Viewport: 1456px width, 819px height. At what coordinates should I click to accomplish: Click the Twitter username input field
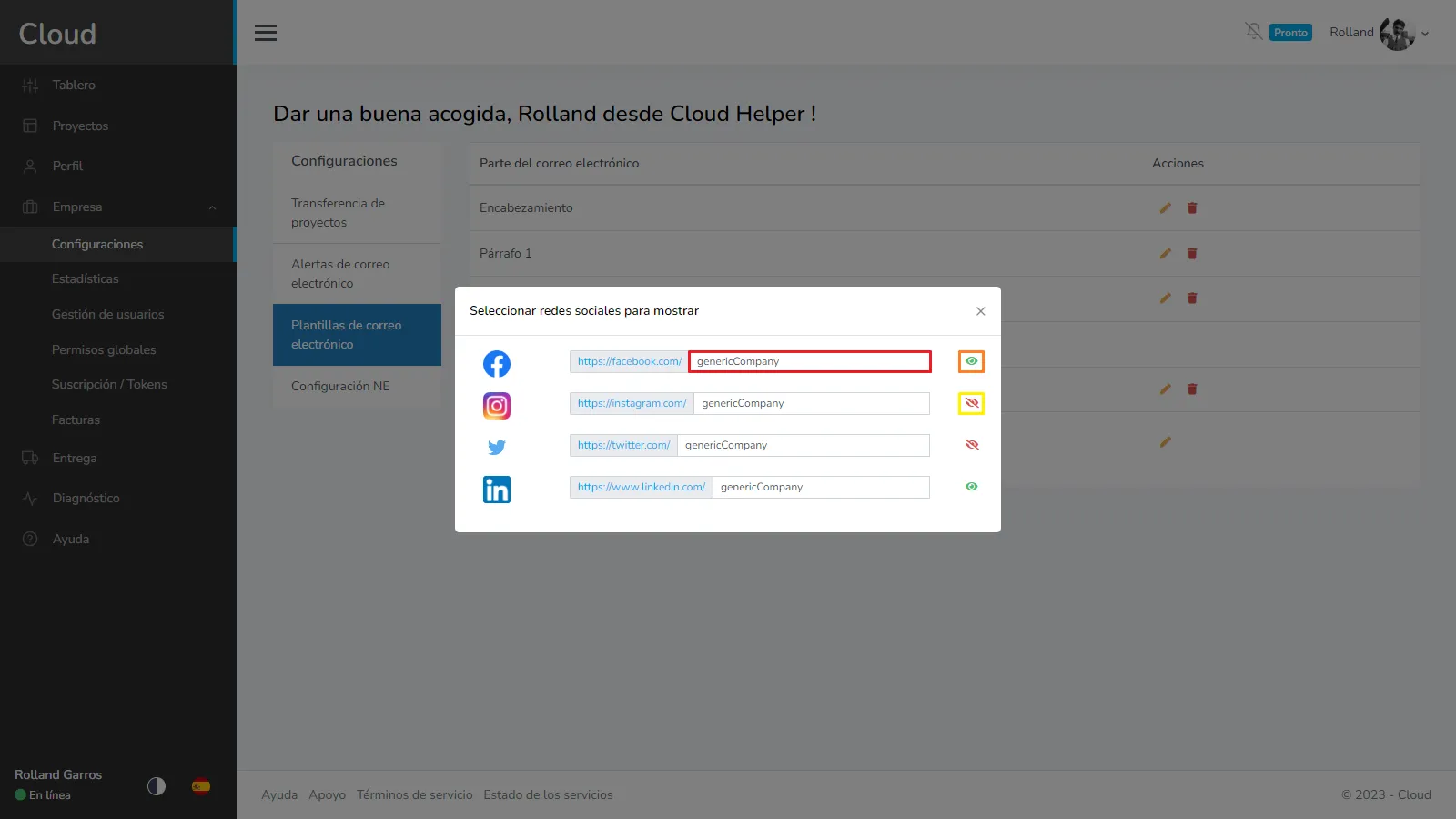[x=804, y=445]
